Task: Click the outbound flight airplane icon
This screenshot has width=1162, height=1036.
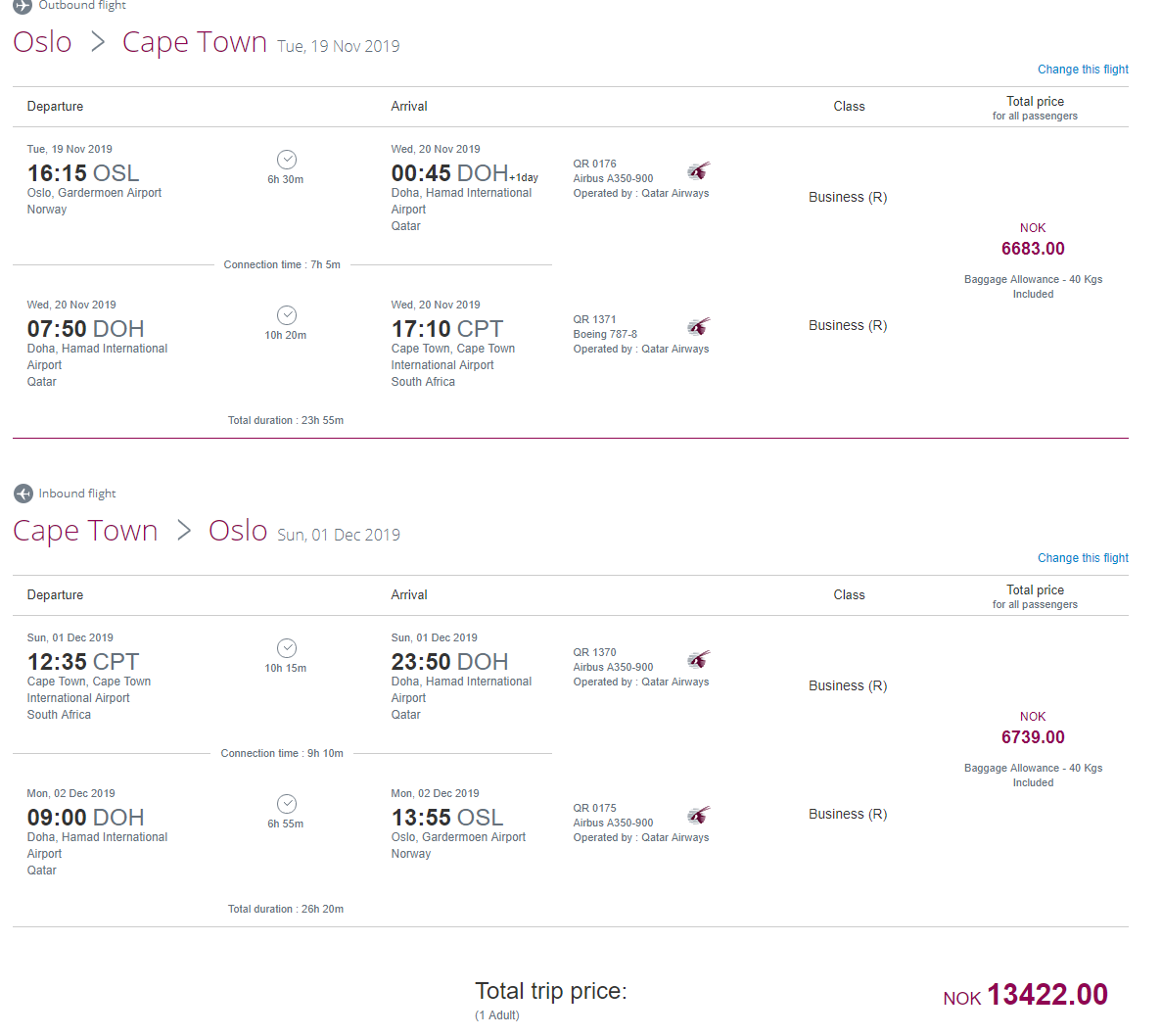Action: tap(23, 6)
